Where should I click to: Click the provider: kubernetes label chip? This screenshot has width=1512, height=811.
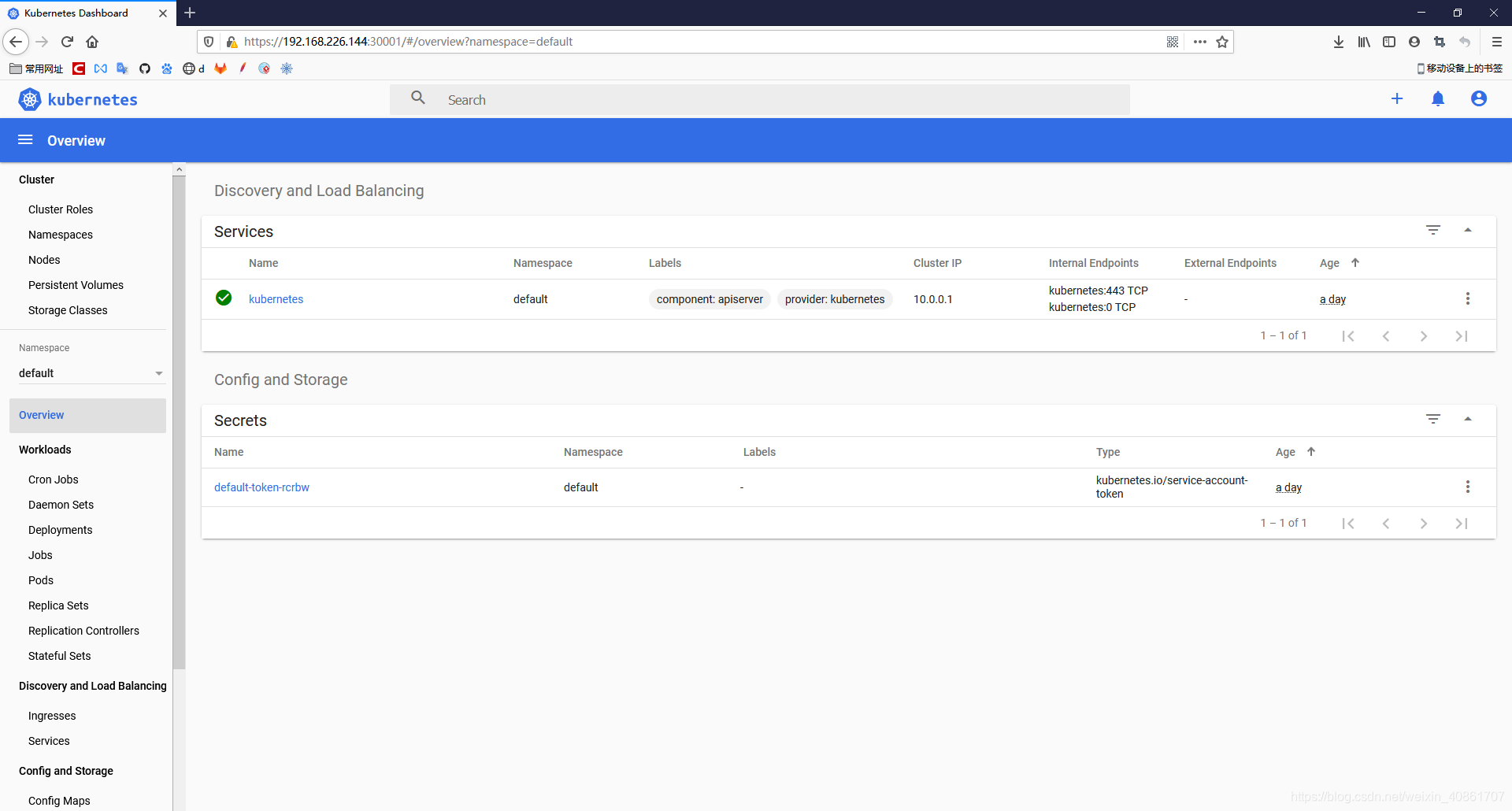coord(835,299)
